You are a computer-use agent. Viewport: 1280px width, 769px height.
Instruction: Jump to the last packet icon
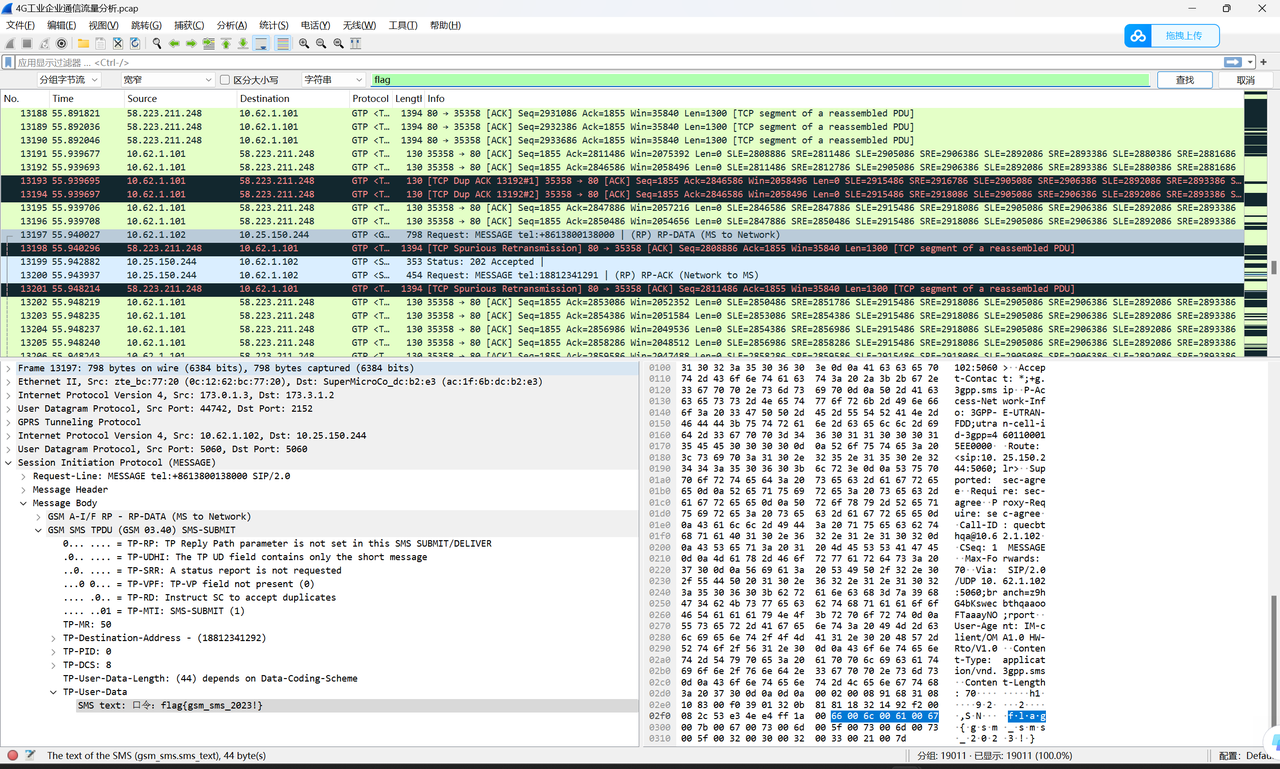[x=243, y=43]
